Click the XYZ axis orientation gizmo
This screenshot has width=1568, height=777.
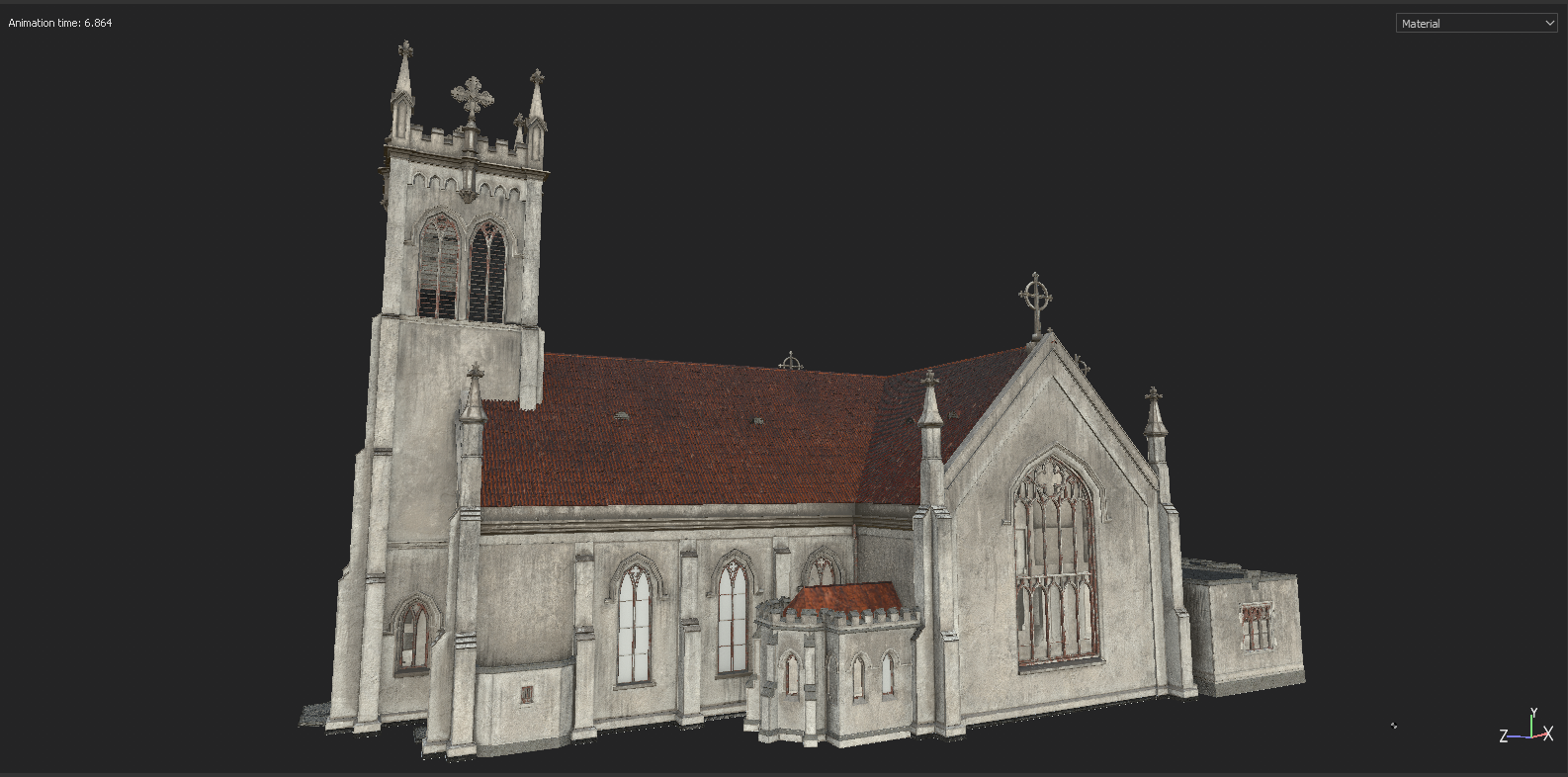click(1527, 727)
